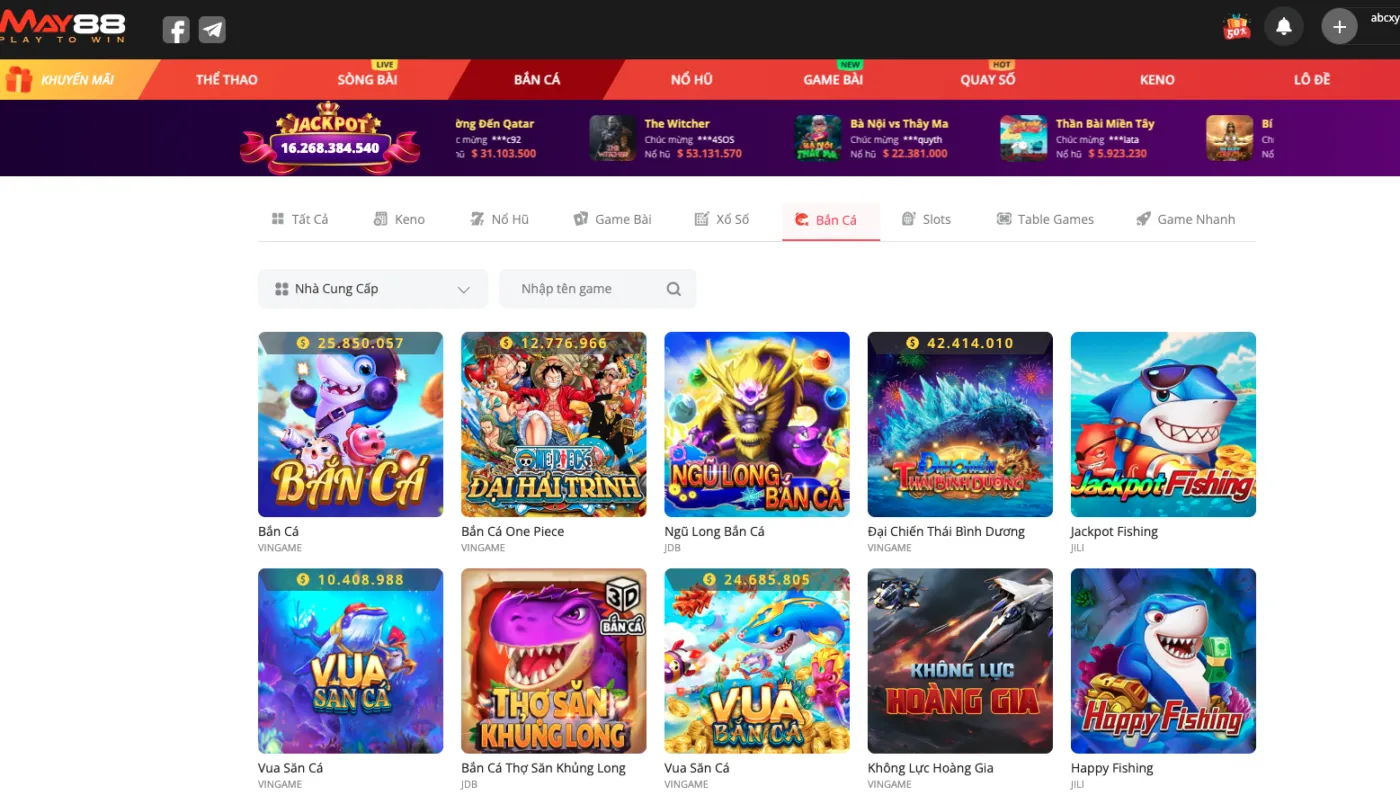Open Bà Nội vs Thầy Ma ticker item

(872, 139)
